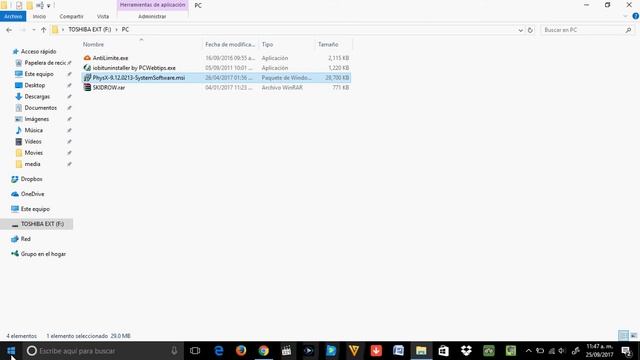Open recent locations dropdown arrow
The width and height of the screenshot is (640, 360).
coord(34,30)
